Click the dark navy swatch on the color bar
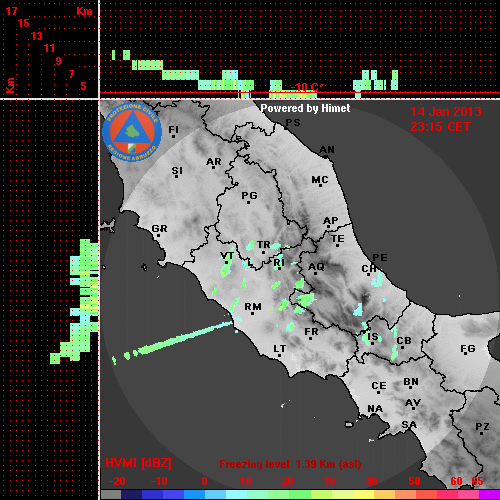500x500 pixels. pyautogui.click(x=131, y=495)
